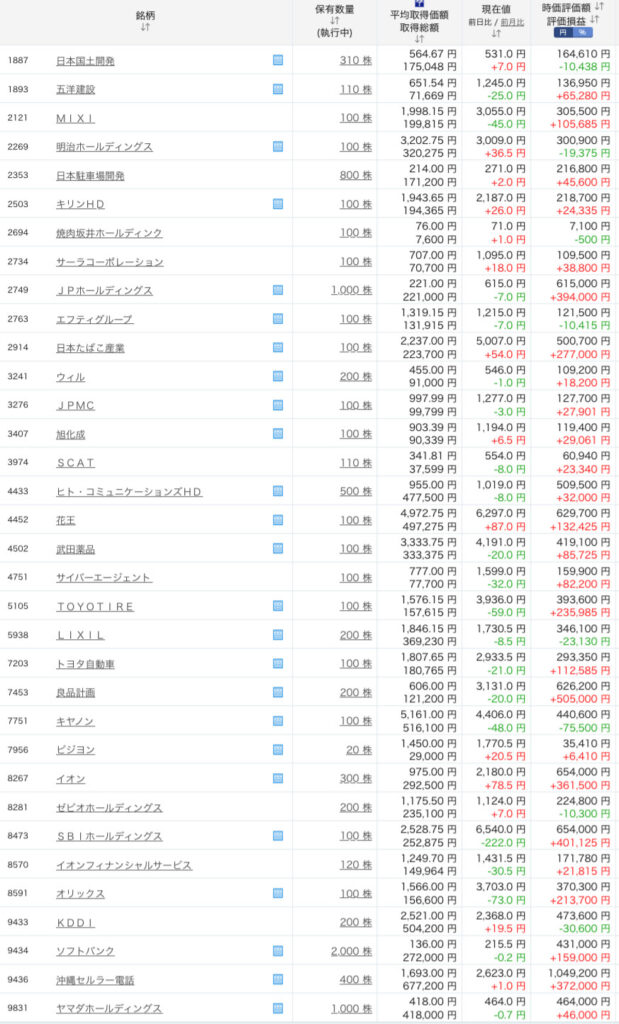Open memo icon for 日本国土開発

click(x=278, y=61)
